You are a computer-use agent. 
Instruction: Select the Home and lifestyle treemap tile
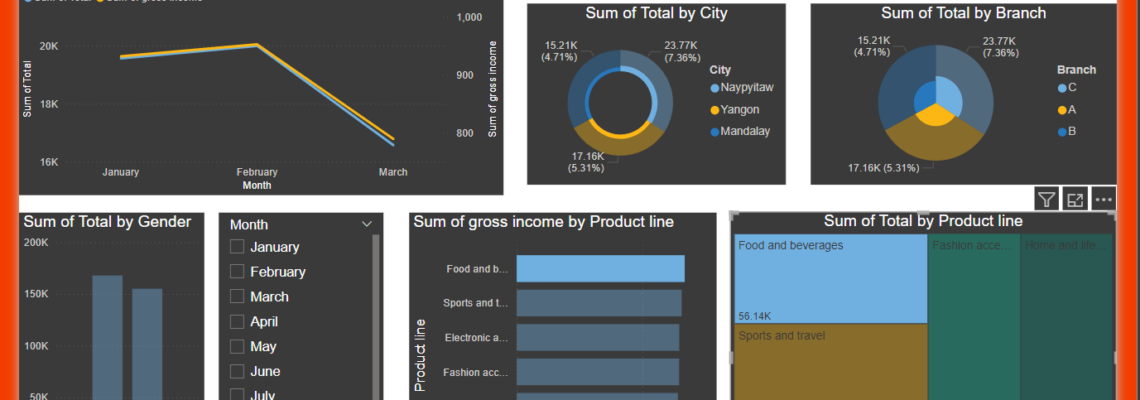1067,317
